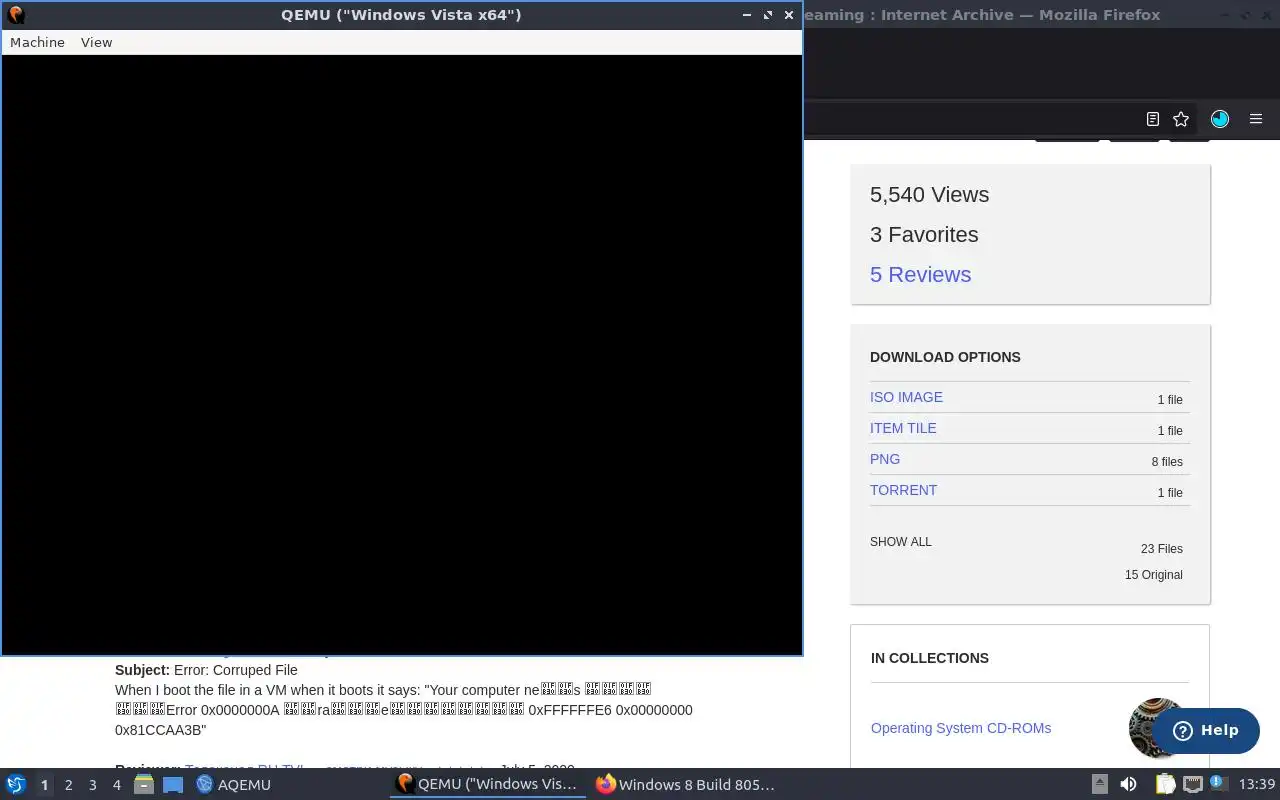Image resolution: width=1280 pixels, height=800 pixels.
Task: Click the eject removable media tray icon
Action: [x=1099, y=785]
